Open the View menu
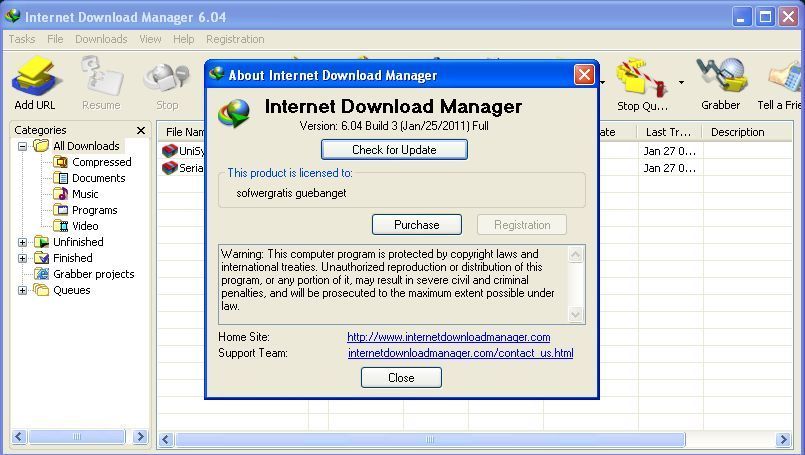This screenshot has width=805, height=455. click(150, 39)
